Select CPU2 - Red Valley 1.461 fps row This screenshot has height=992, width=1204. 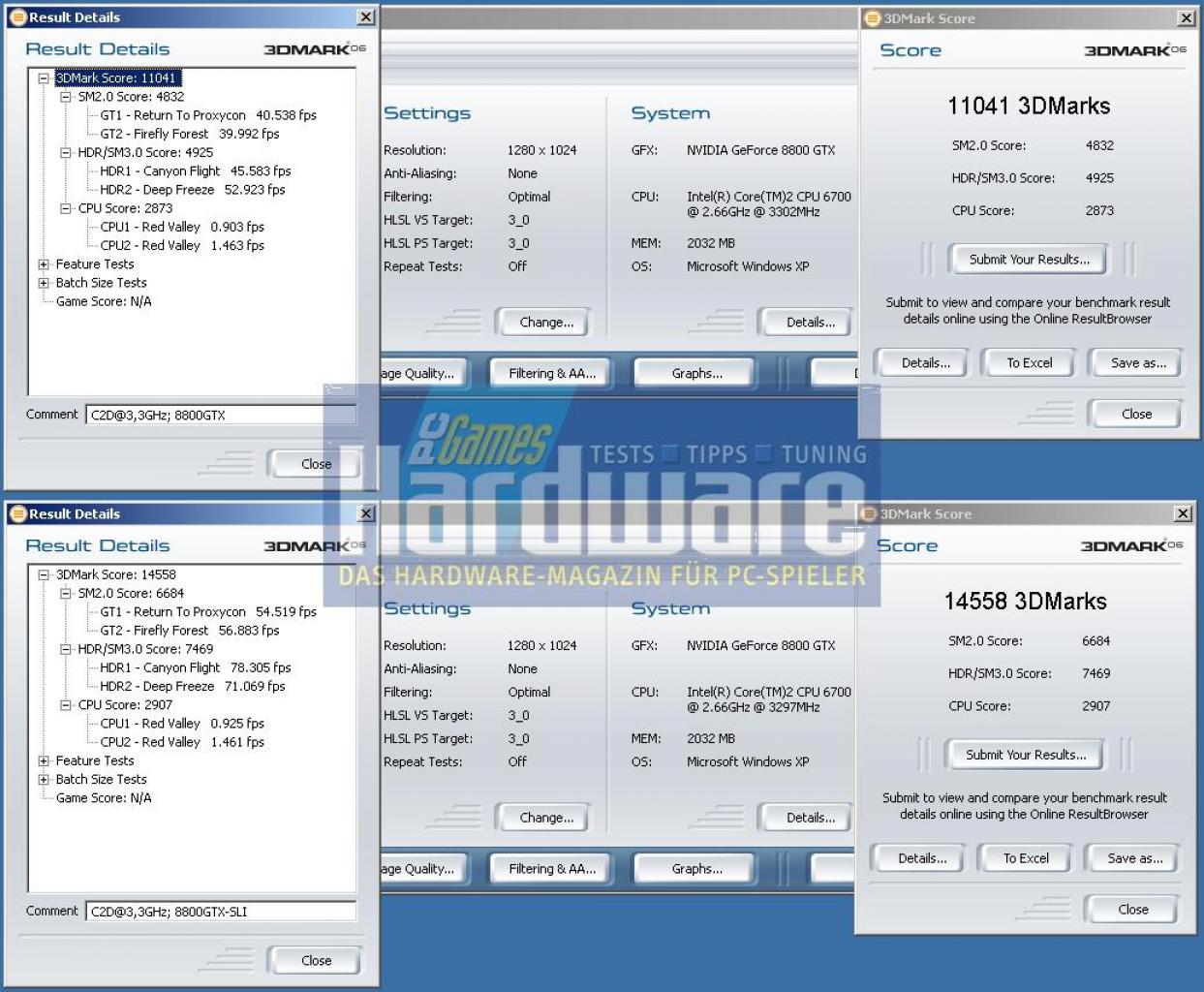coord(182,743)
